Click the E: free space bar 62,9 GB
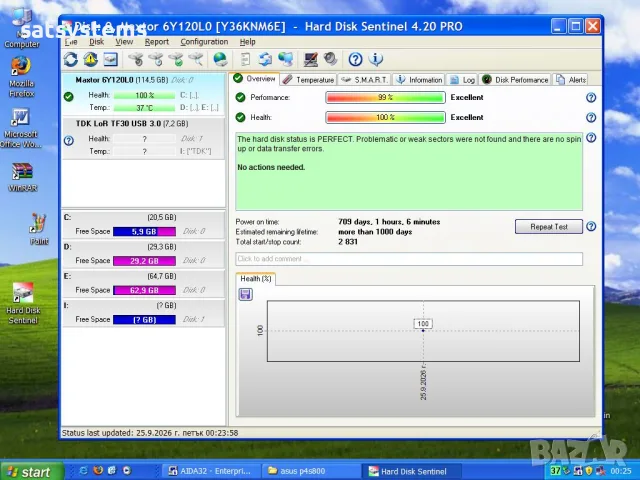Screen dimensions: 640x480 click(x=144, y=290)
